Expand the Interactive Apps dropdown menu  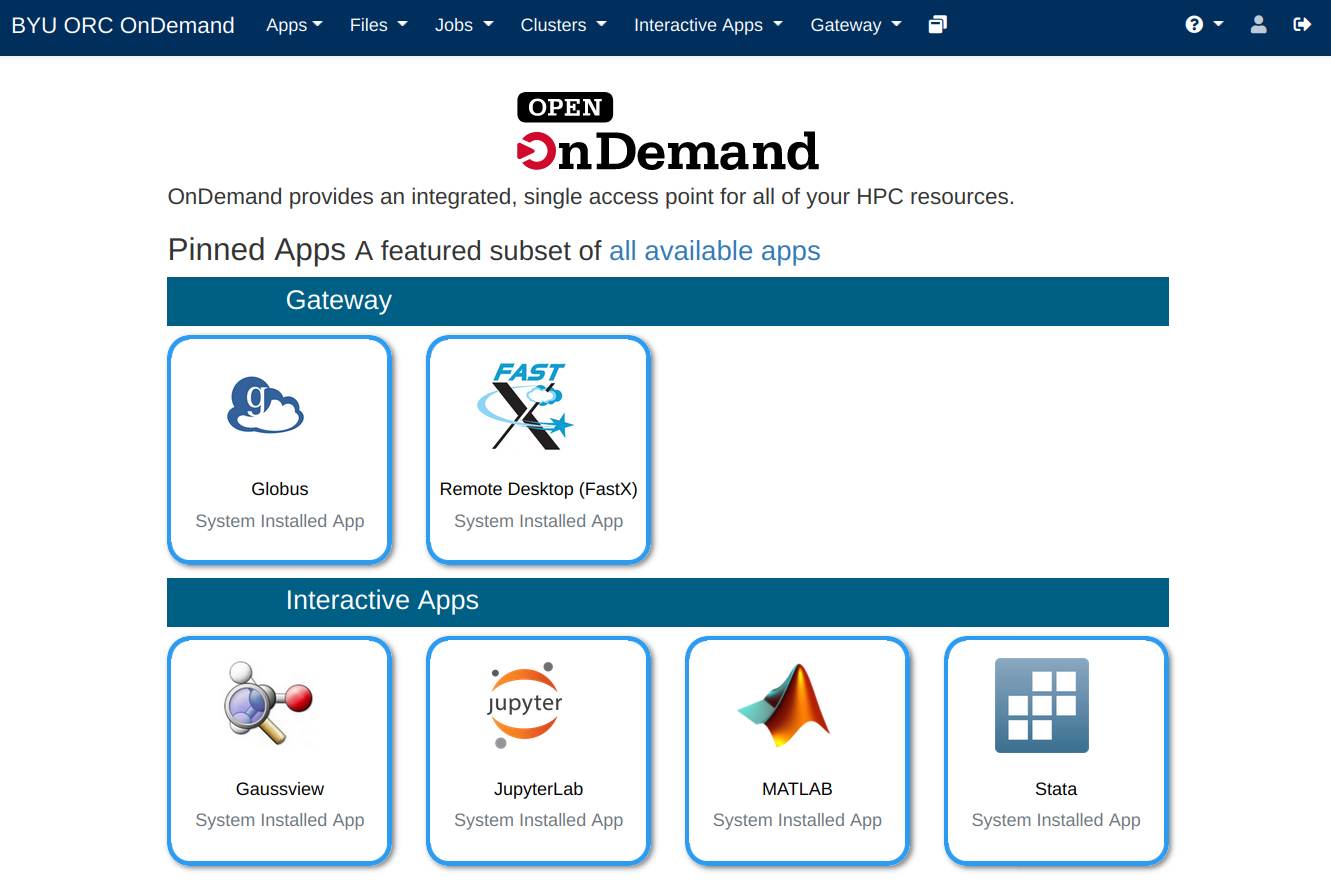pos(708,25)
